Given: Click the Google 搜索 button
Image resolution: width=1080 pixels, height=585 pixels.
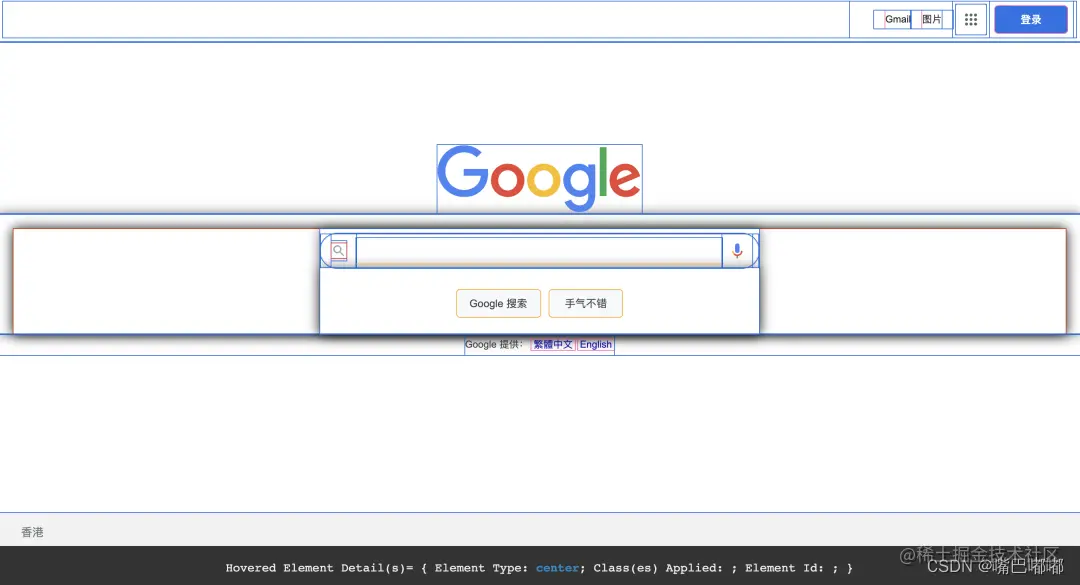Looking at the screenshot, I should pos(498,303).
